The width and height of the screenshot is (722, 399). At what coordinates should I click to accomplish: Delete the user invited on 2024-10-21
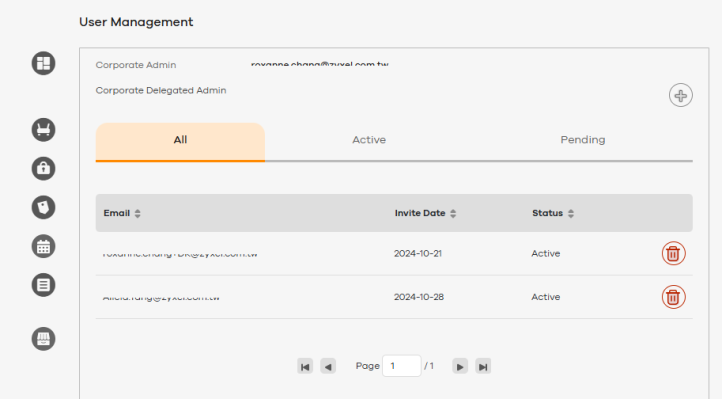pyautogui.click(x=673, y=253)
